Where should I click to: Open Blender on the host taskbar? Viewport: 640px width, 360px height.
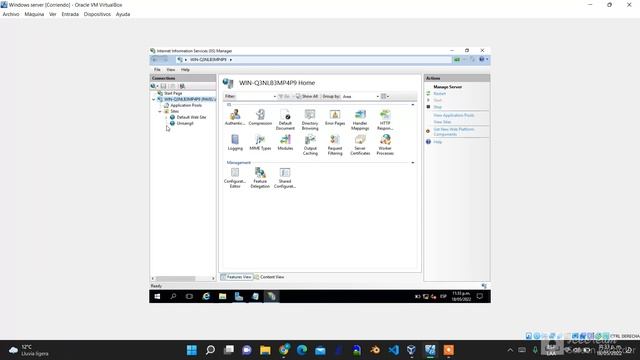(x=375, y=350)
